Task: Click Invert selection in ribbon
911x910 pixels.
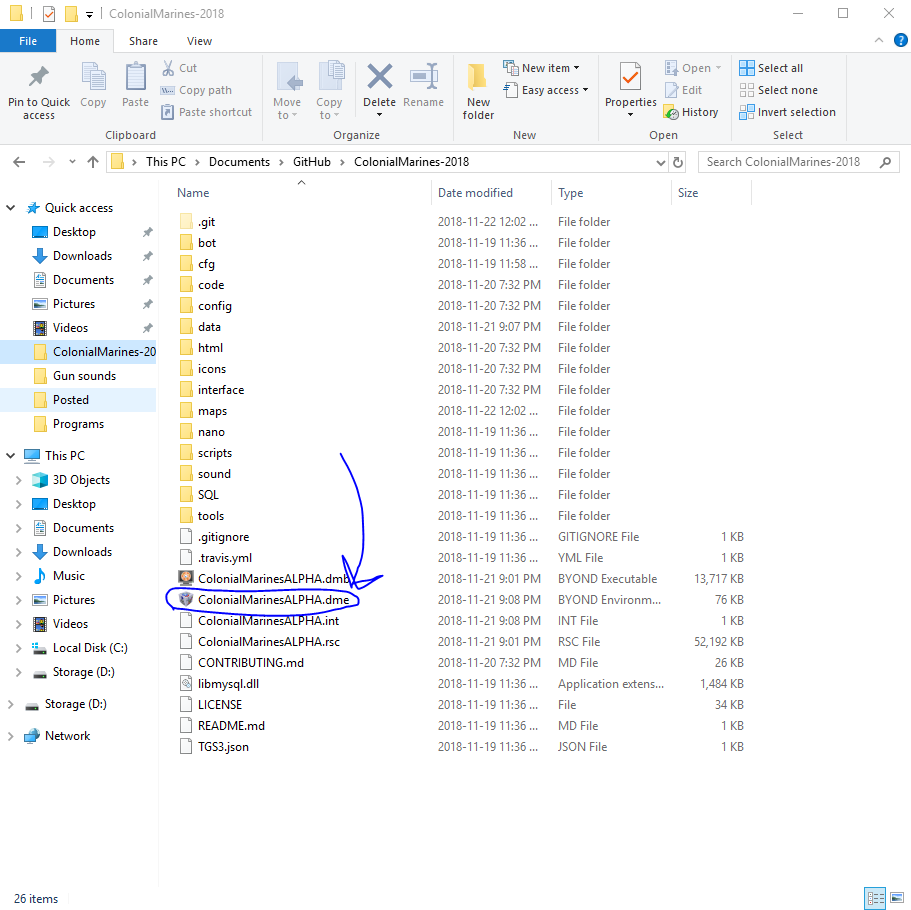Action: (x=787, y=112)
